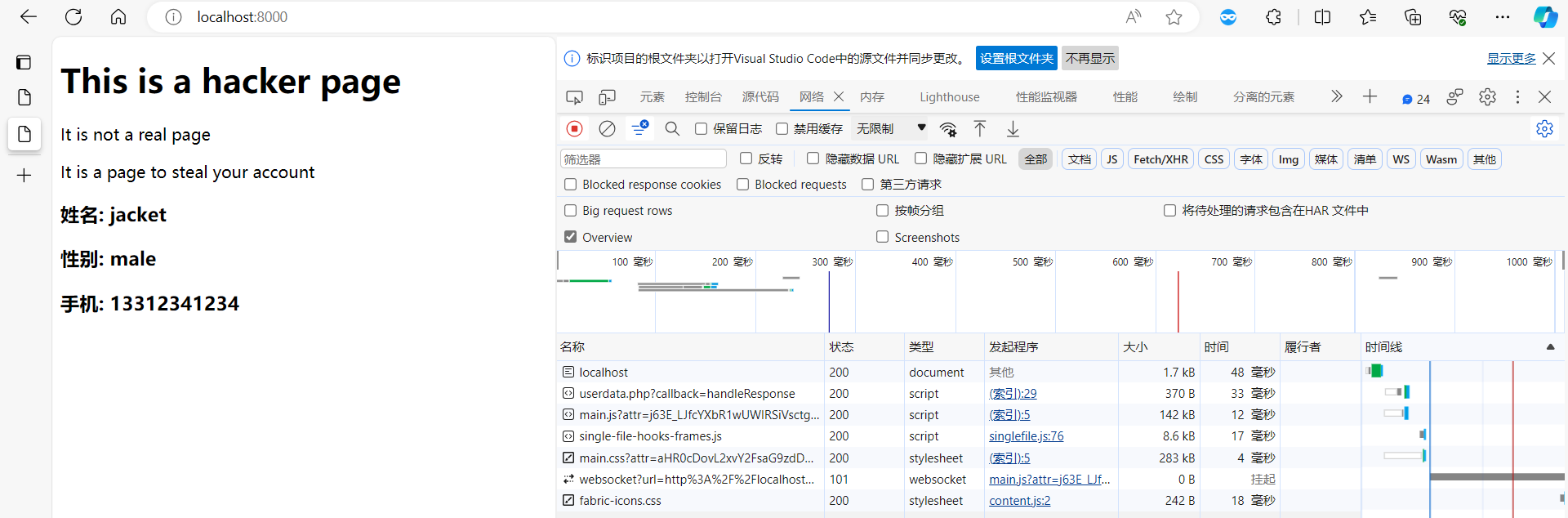Click the export HAR download arrow
This screenshot has width=1568, height=518.
[x=1013, y=129]
